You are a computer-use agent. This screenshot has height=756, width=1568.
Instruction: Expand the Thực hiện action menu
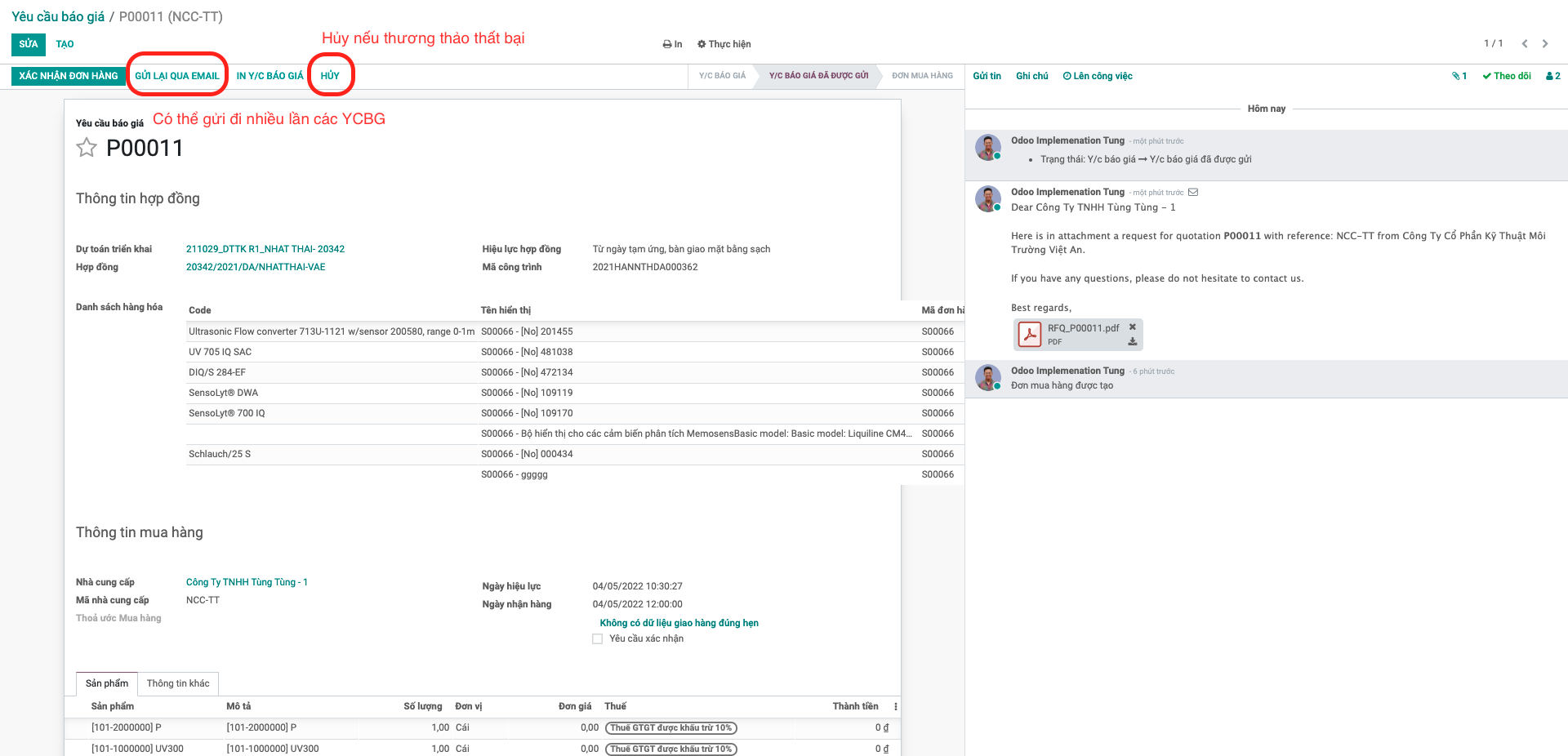point(724,44)
